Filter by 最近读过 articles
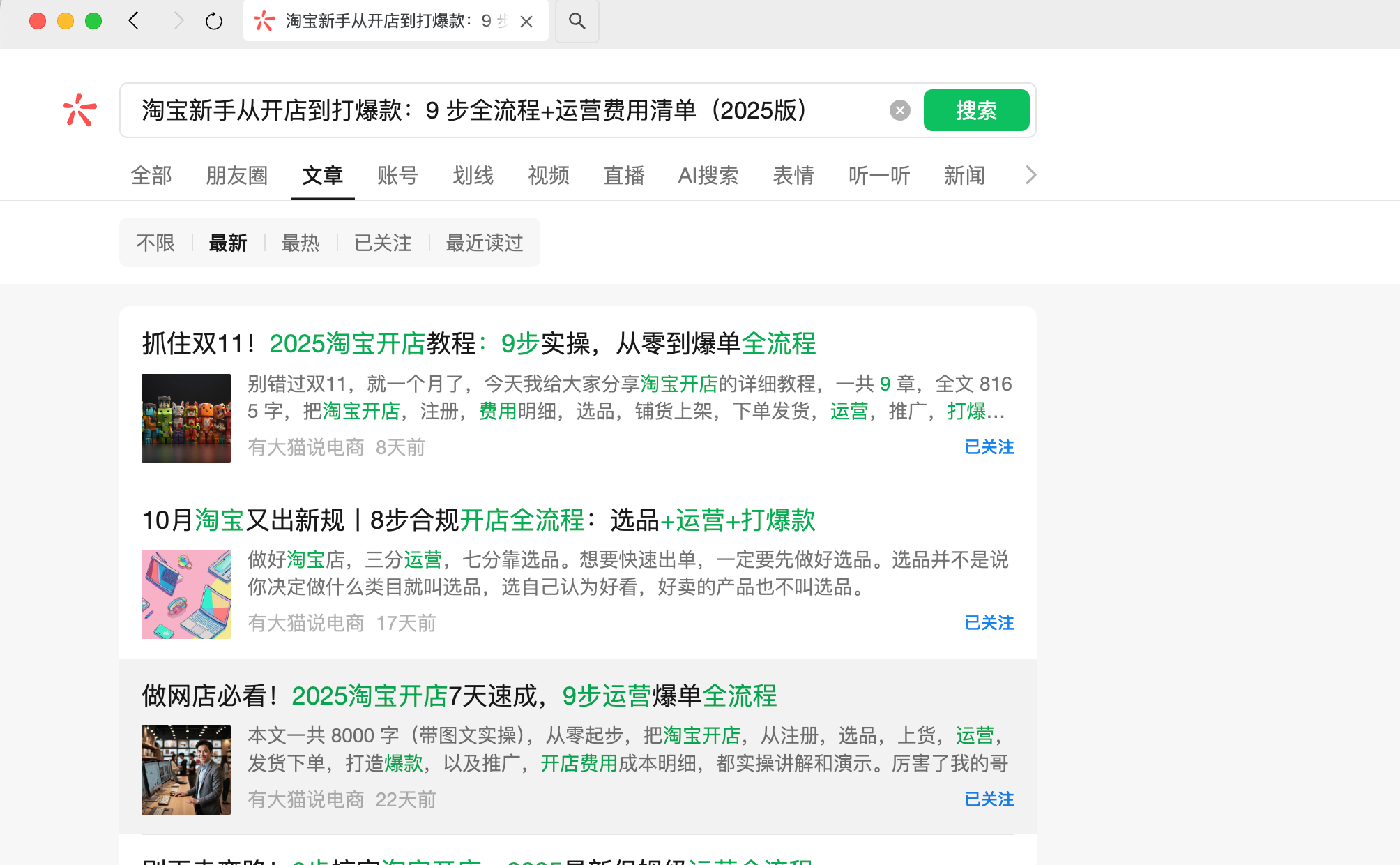The image size is (1400, 865). 484,243
